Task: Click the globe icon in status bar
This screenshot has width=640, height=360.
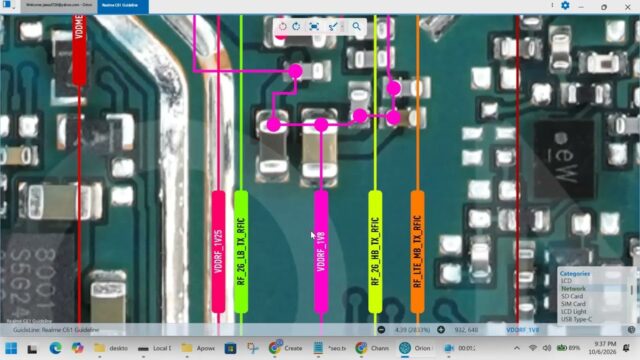Action: pyautogui.click(x=631, y=330)
